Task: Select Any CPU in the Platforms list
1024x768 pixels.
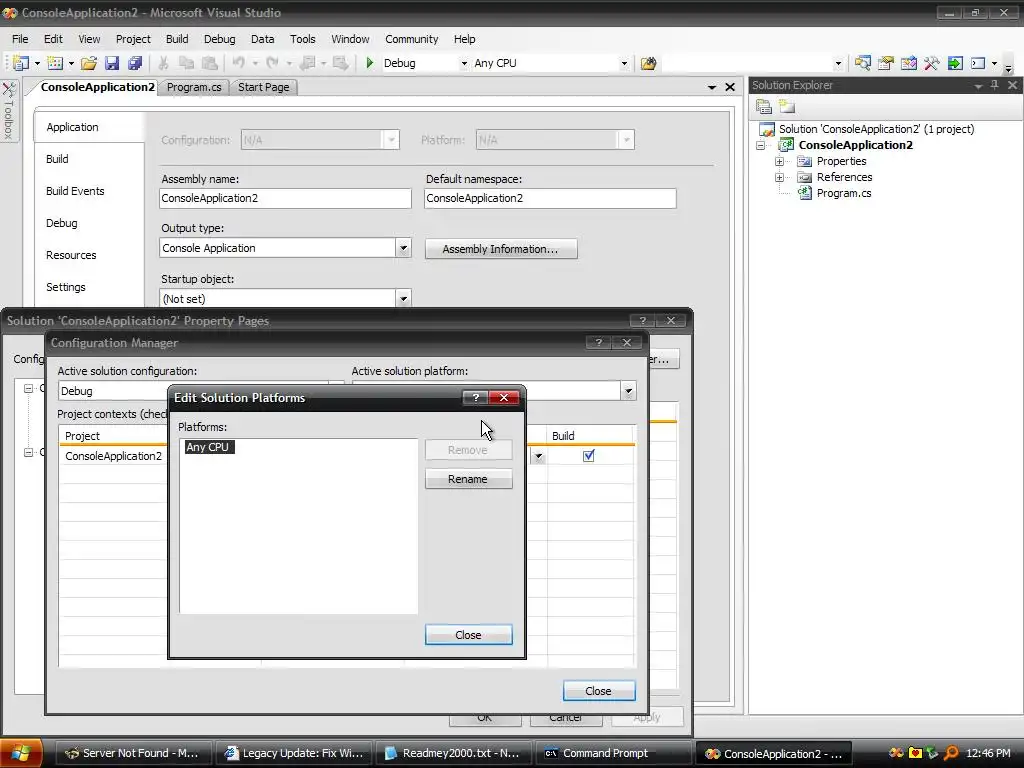Action: coord(208,447)
